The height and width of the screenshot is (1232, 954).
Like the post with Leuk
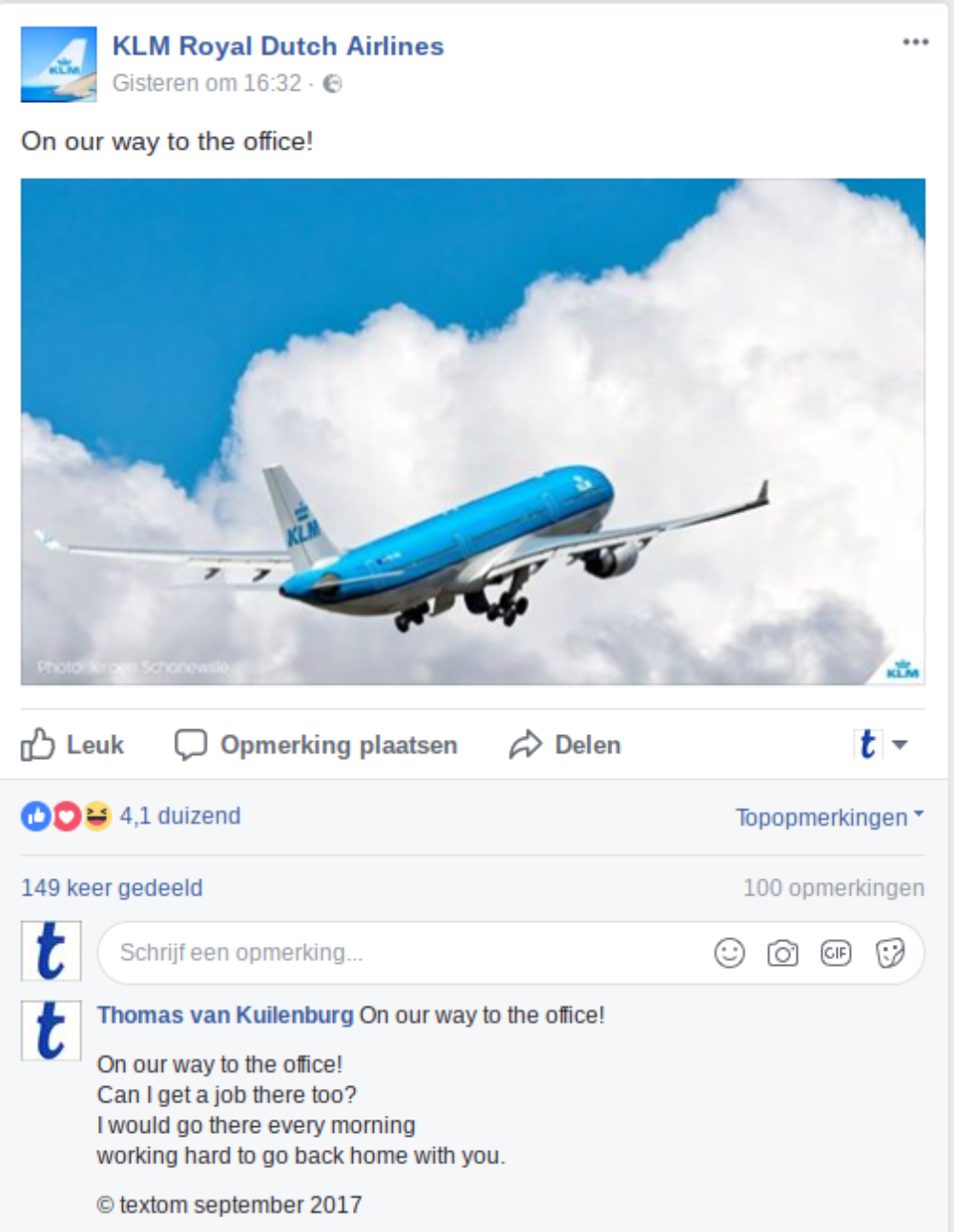coord(73,745)
